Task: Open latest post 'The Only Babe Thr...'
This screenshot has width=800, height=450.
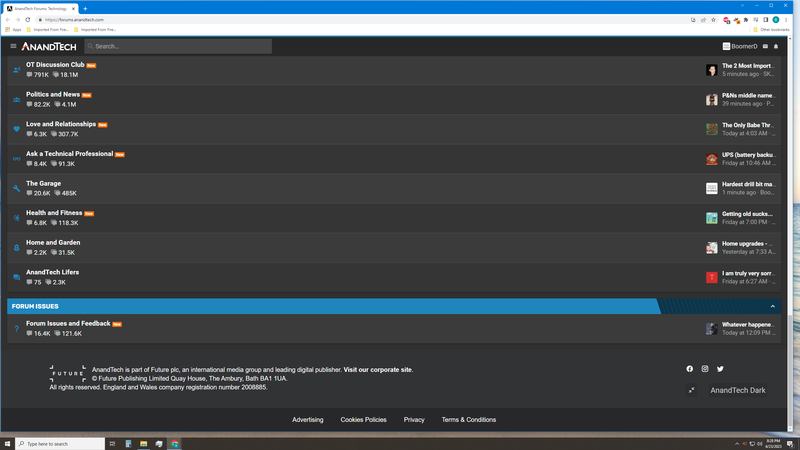Action: tap(748, 125)
